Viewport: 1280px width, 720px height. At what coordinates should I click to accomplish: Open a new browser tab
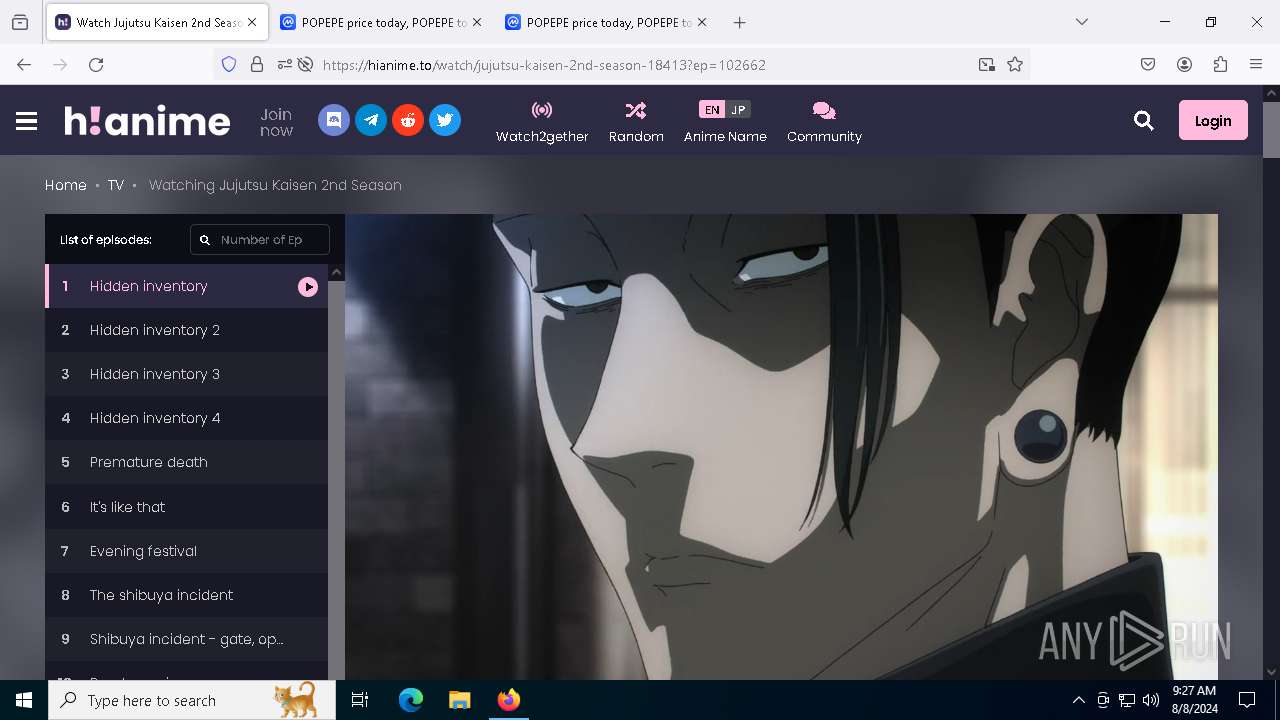click(739, 22)
